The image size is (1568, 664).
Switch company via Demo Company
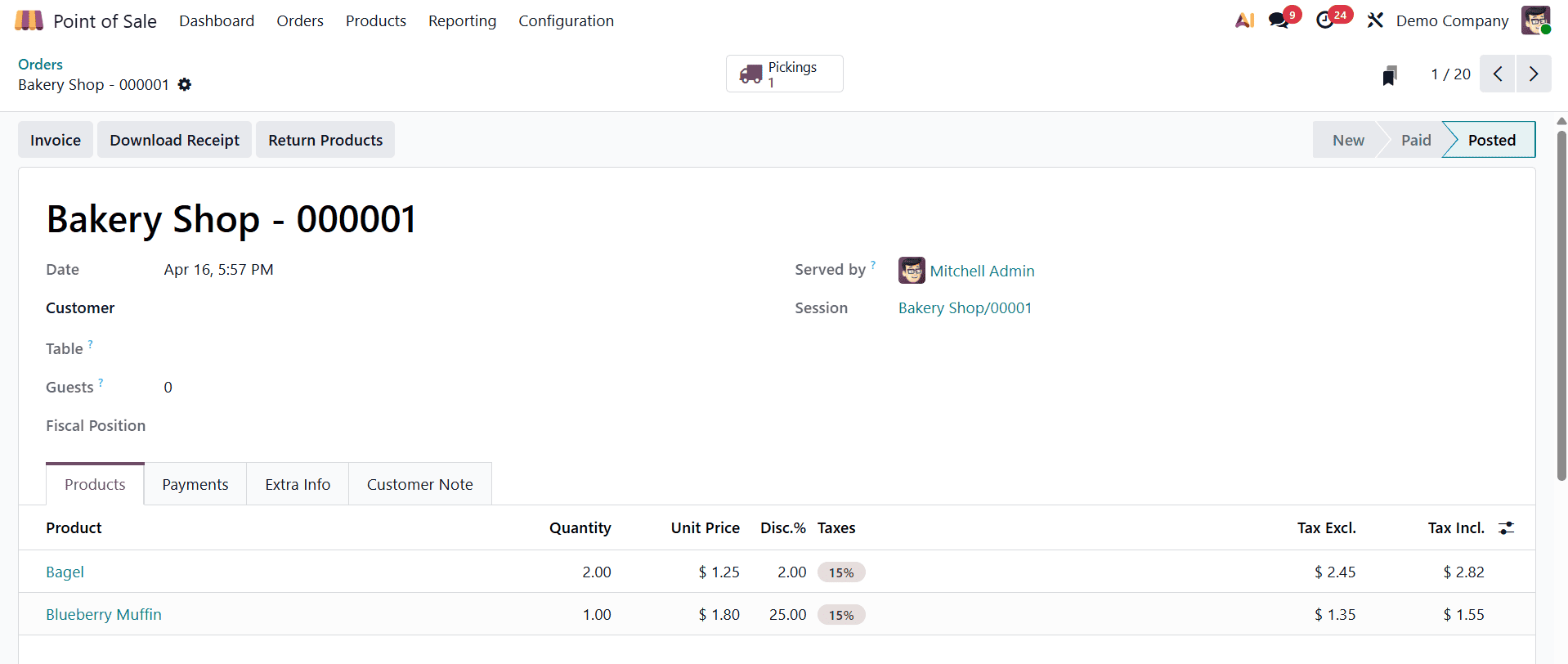tap(1452, 20)
